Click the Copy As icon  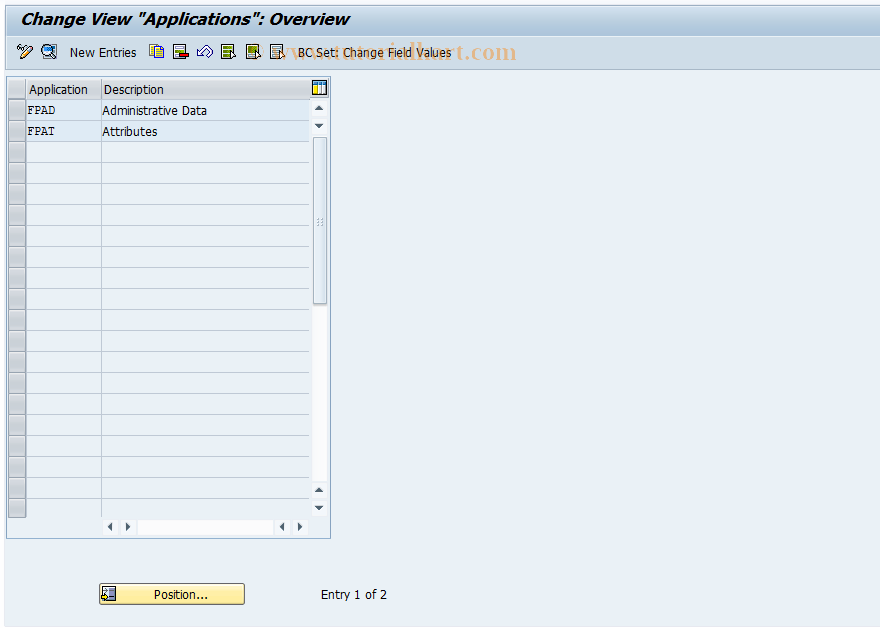point(157,52)
